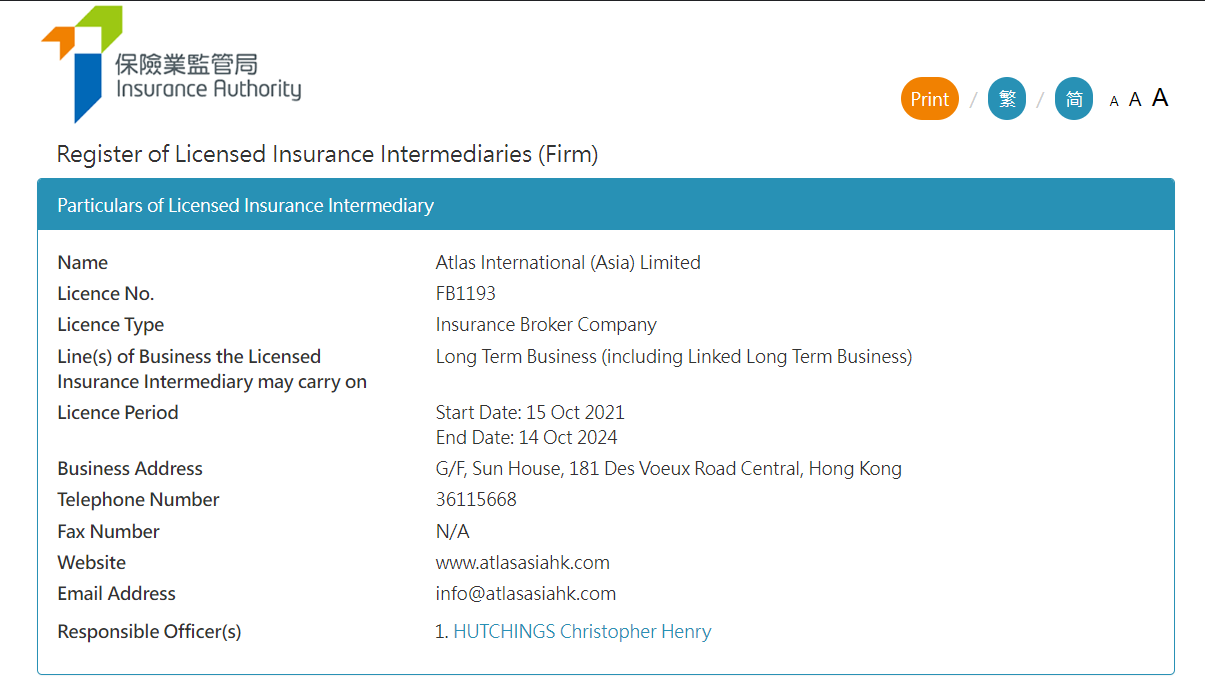Click the Insurance Broker Company licence type
1205x686 pixels.
(546, 325)
